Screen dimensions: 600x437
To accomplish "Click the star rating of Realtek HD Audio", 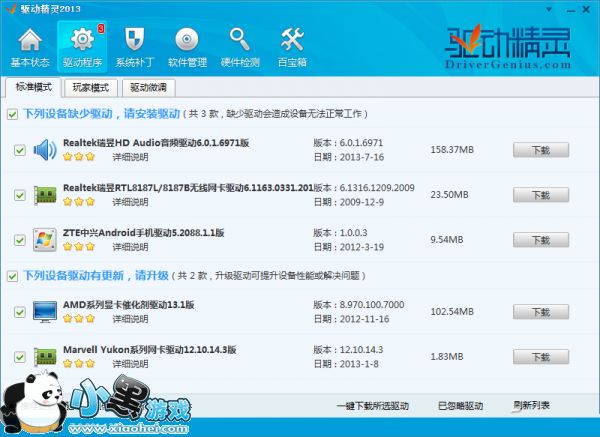I will 79,157.
